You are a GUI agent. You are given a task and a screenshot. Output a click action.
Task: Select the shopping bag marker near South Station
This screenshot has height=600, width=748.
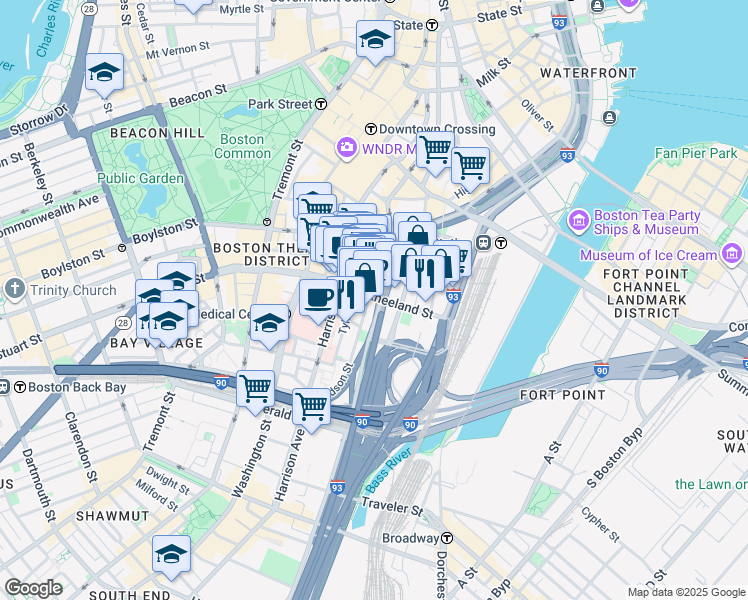coord(417,235)
